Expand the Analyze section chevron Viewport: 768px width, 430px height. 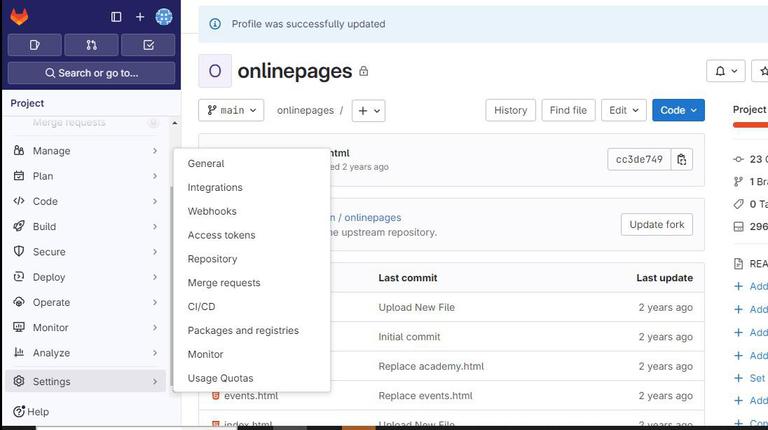coord(155,353)
